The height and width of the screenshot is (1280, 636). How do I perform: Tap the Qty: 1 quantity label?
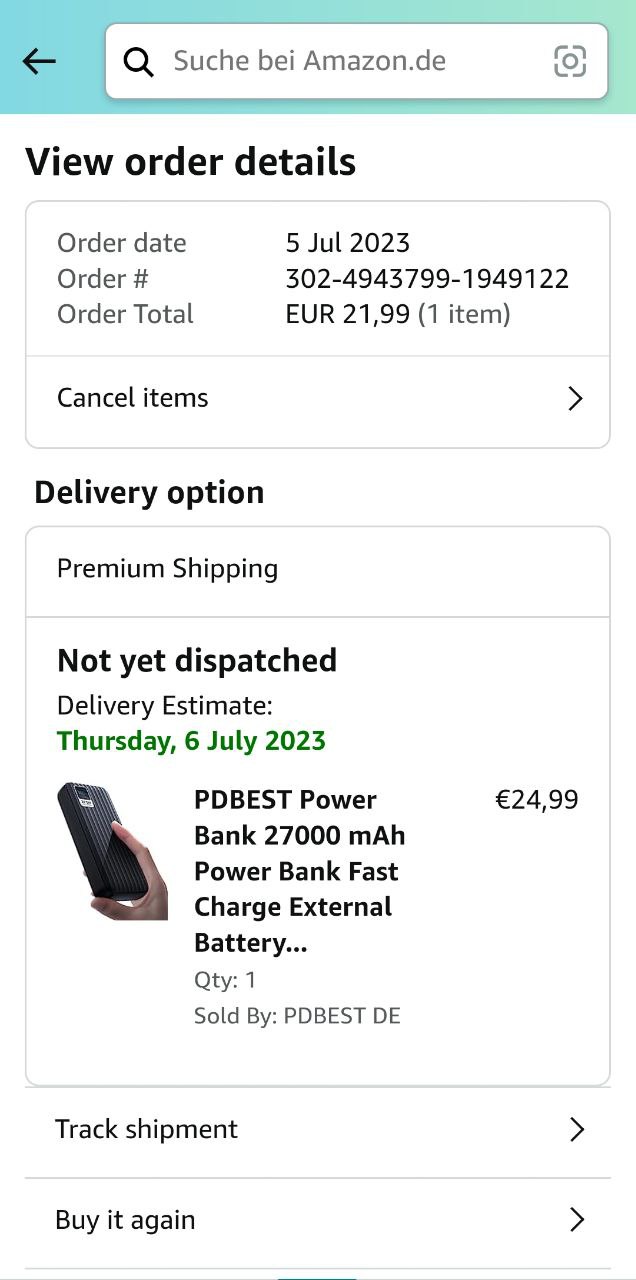coord(225,980)
